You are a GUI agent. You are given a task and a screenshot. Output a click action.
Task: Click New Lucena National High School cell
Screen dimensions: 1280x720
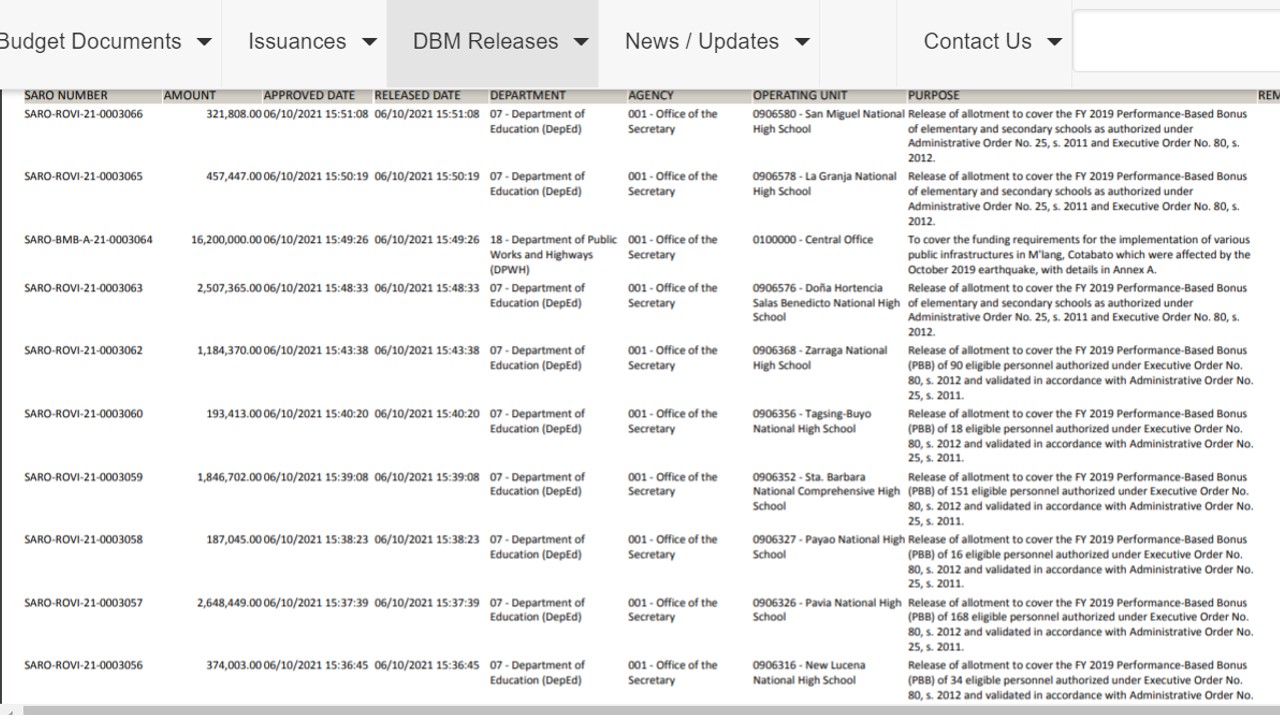tap(808, 672)
